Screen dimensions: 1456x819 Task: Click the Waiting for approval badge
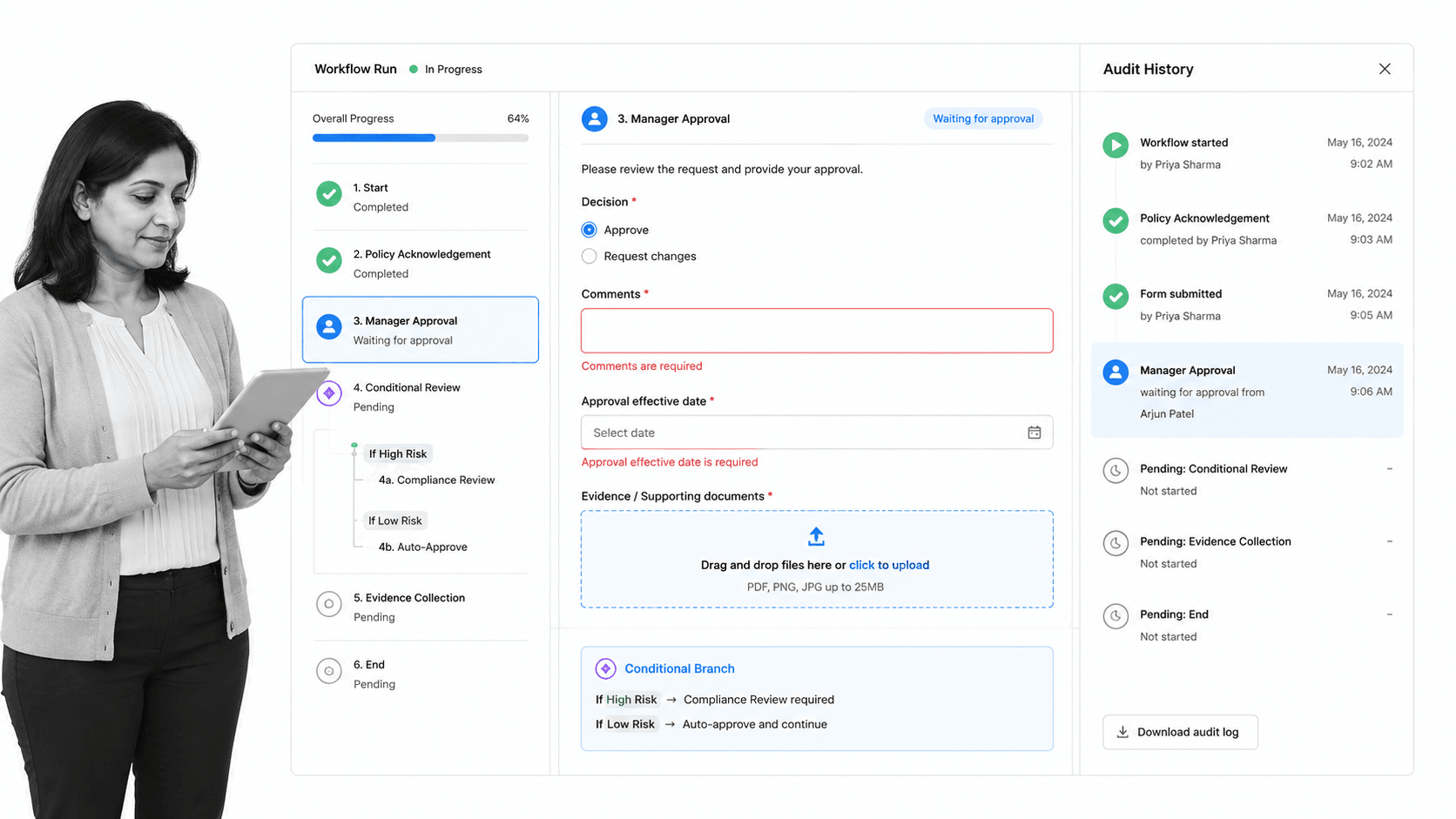tap(983, 118)
